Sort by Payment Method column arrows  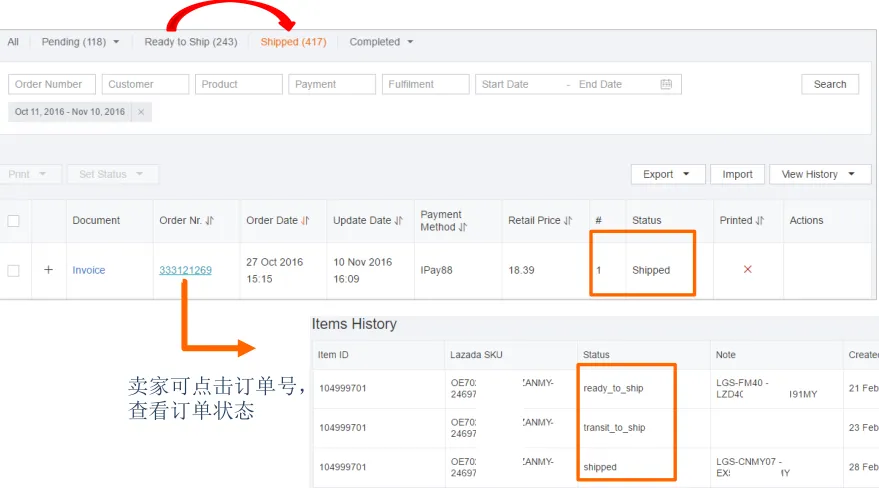coord(462,227)
